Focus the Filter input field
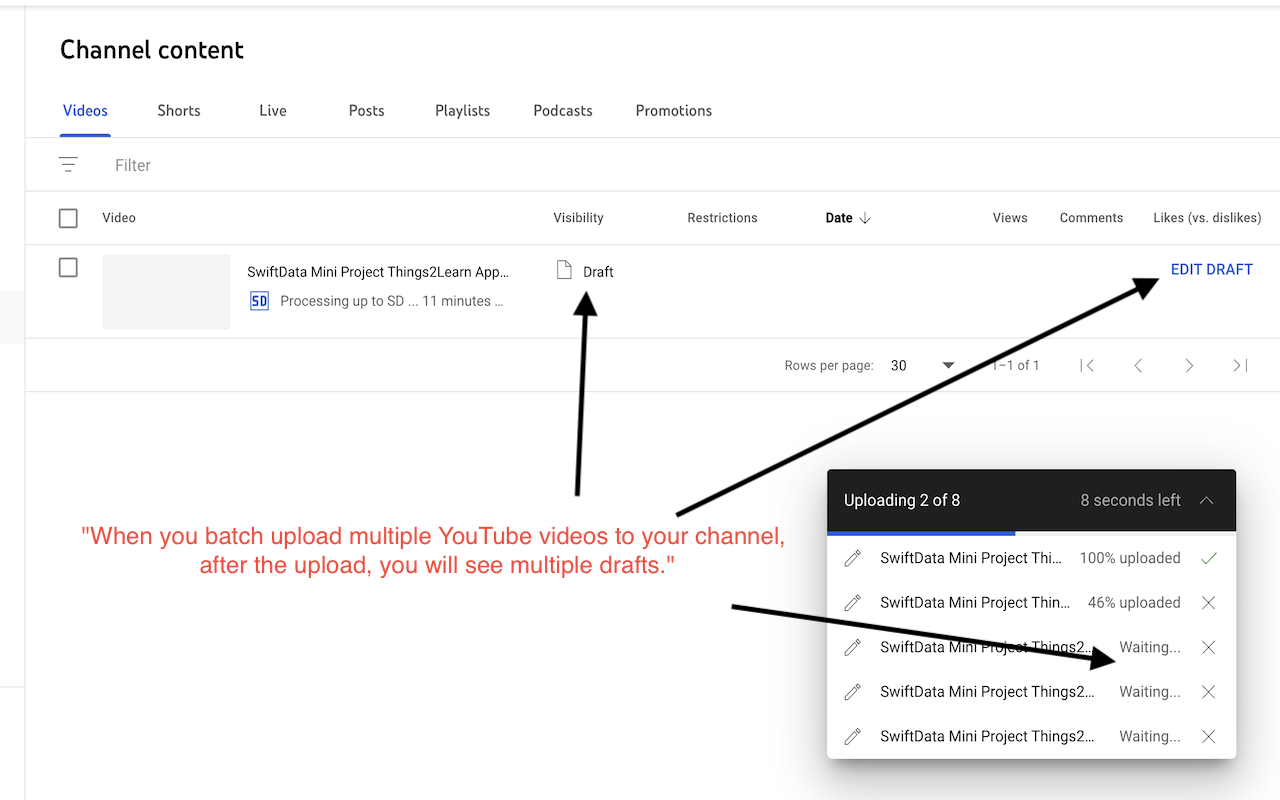This screenshot has width=1280, height=800. pyautogui.click(x=133, y=165)
